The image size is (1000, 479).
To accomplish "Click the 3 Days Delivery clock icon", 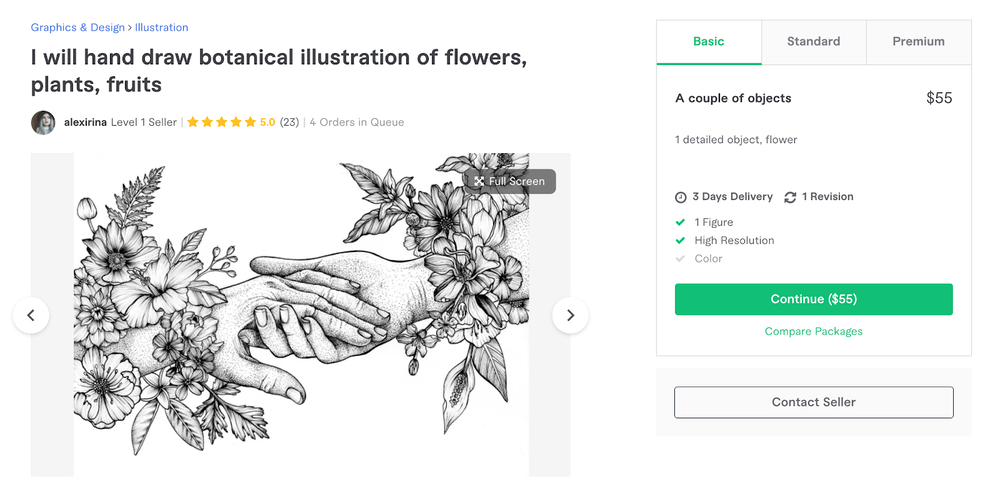I will tap(681, 197).
